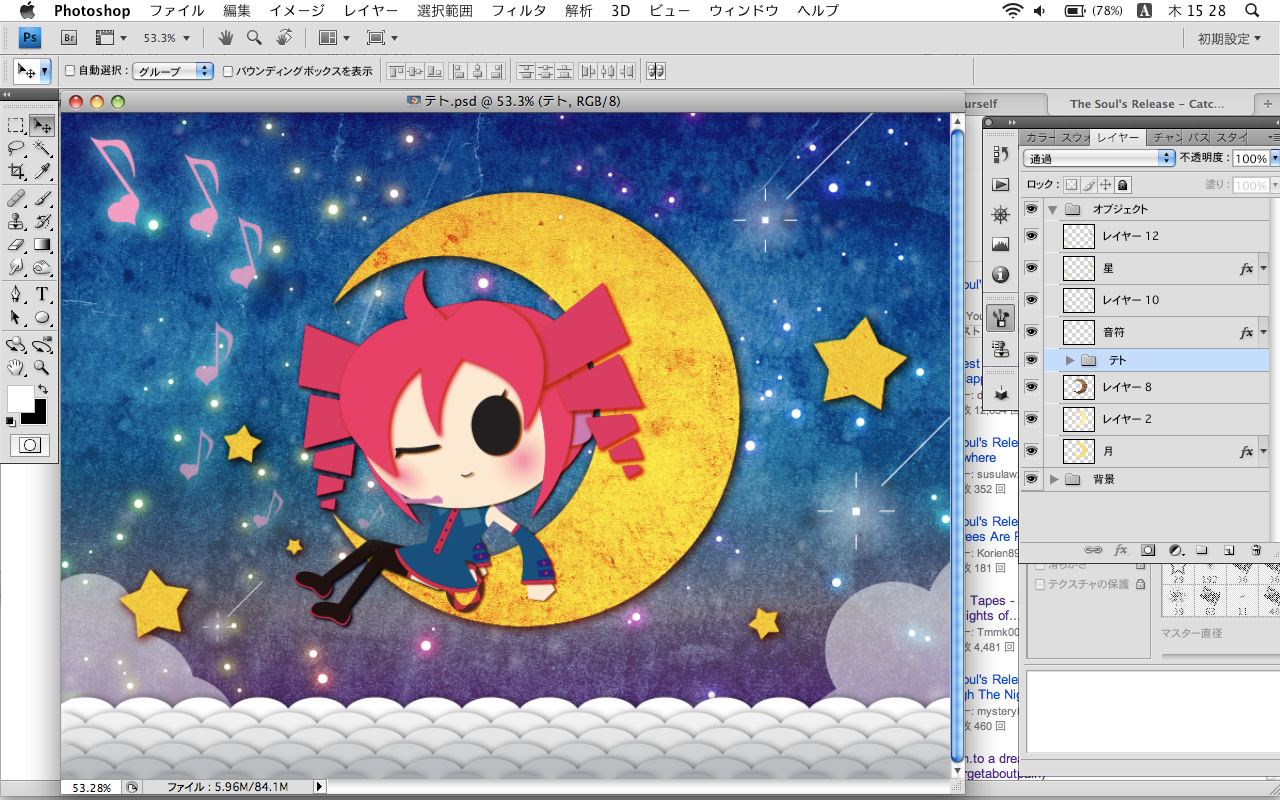Select the History Brush tool
The height and width of the screenshot is (800, 1280).
42,221
